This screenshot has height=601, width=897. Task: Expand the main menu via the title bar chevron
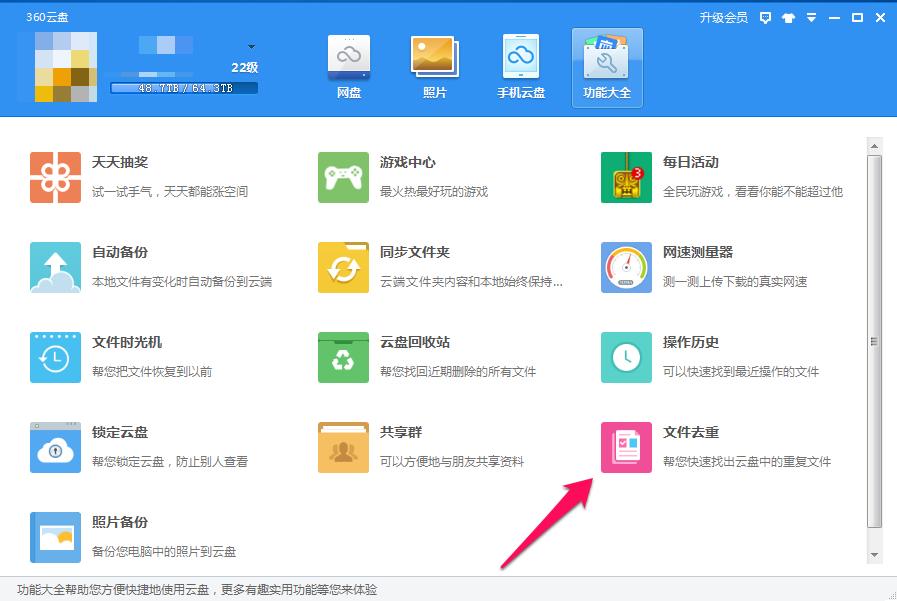811,17
